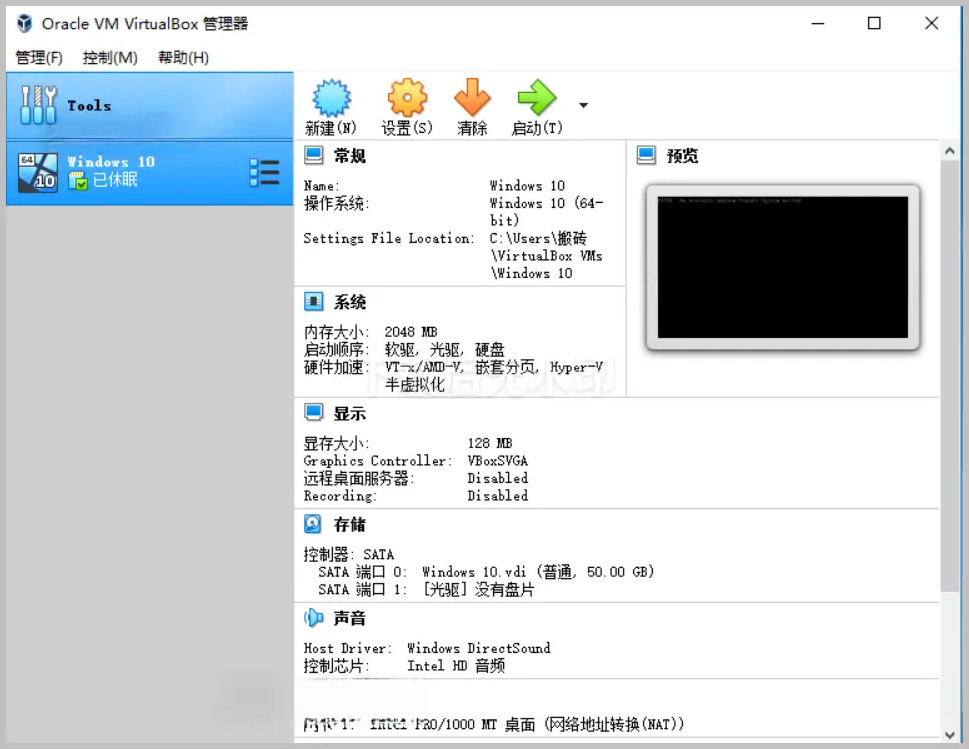This screenshot has width=969, height=749.
Task: Click the details scrollbar up arrow
Action: [950, 150]
